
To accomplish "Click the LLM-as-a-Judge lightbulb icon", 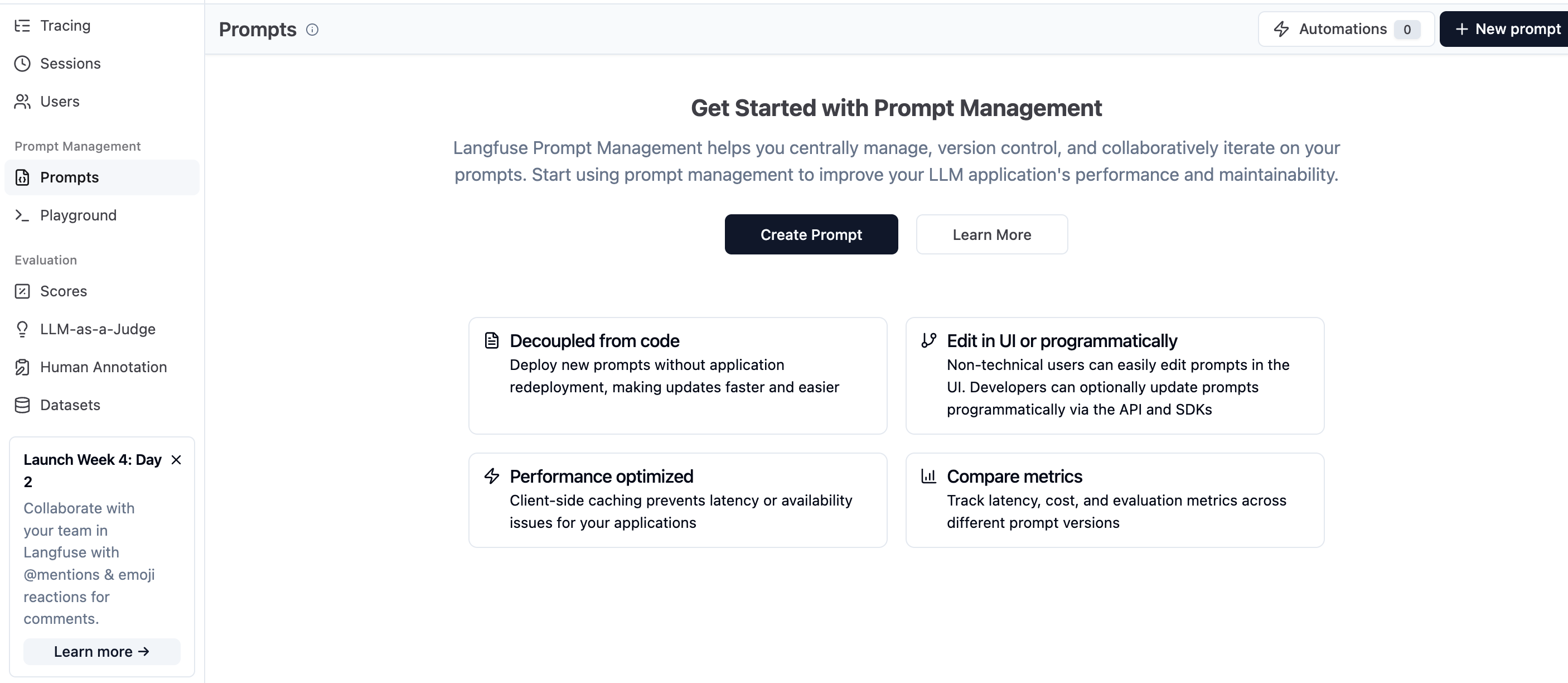I will (22, 329).
